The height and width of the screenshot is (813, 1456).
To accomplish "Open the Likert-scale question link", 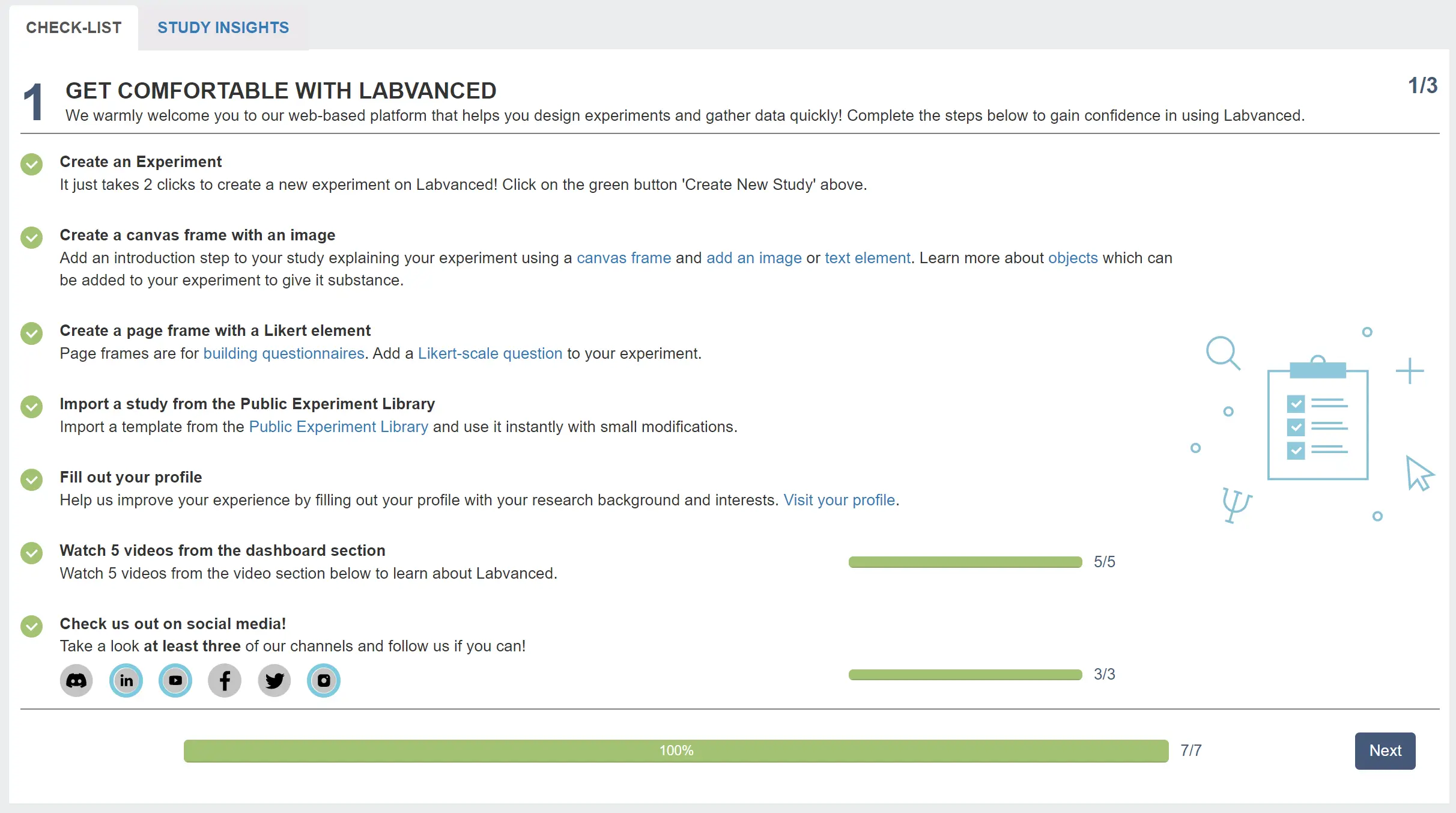I will point(490,353).
